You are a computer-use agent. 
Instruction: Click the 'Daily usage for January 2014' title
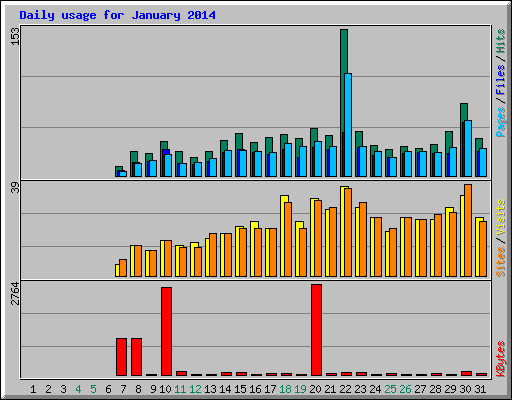117,15
